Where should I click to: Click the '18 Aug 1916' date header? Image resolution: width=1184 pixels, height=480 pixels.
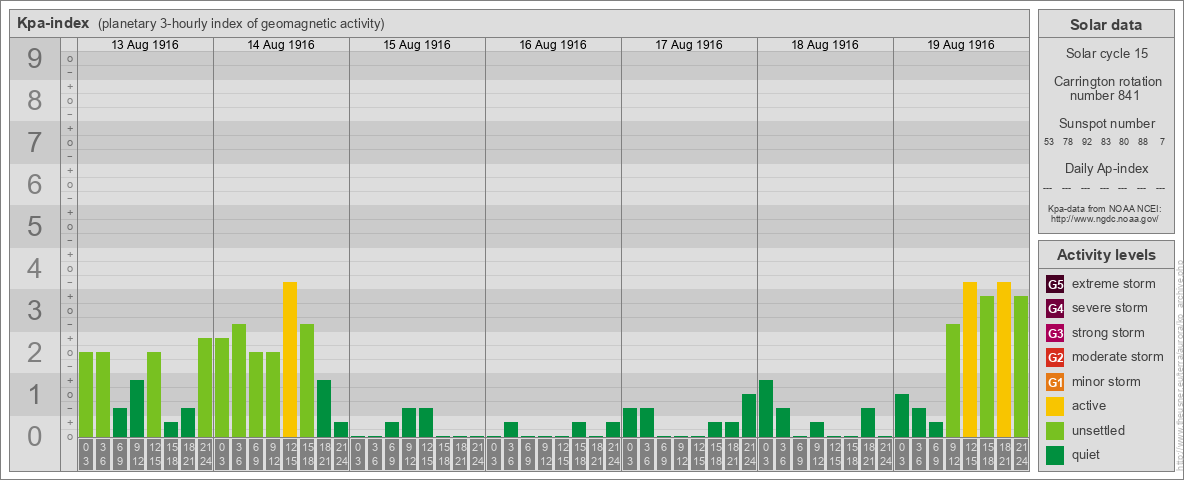pyautogui.click(x=825, y=45)
